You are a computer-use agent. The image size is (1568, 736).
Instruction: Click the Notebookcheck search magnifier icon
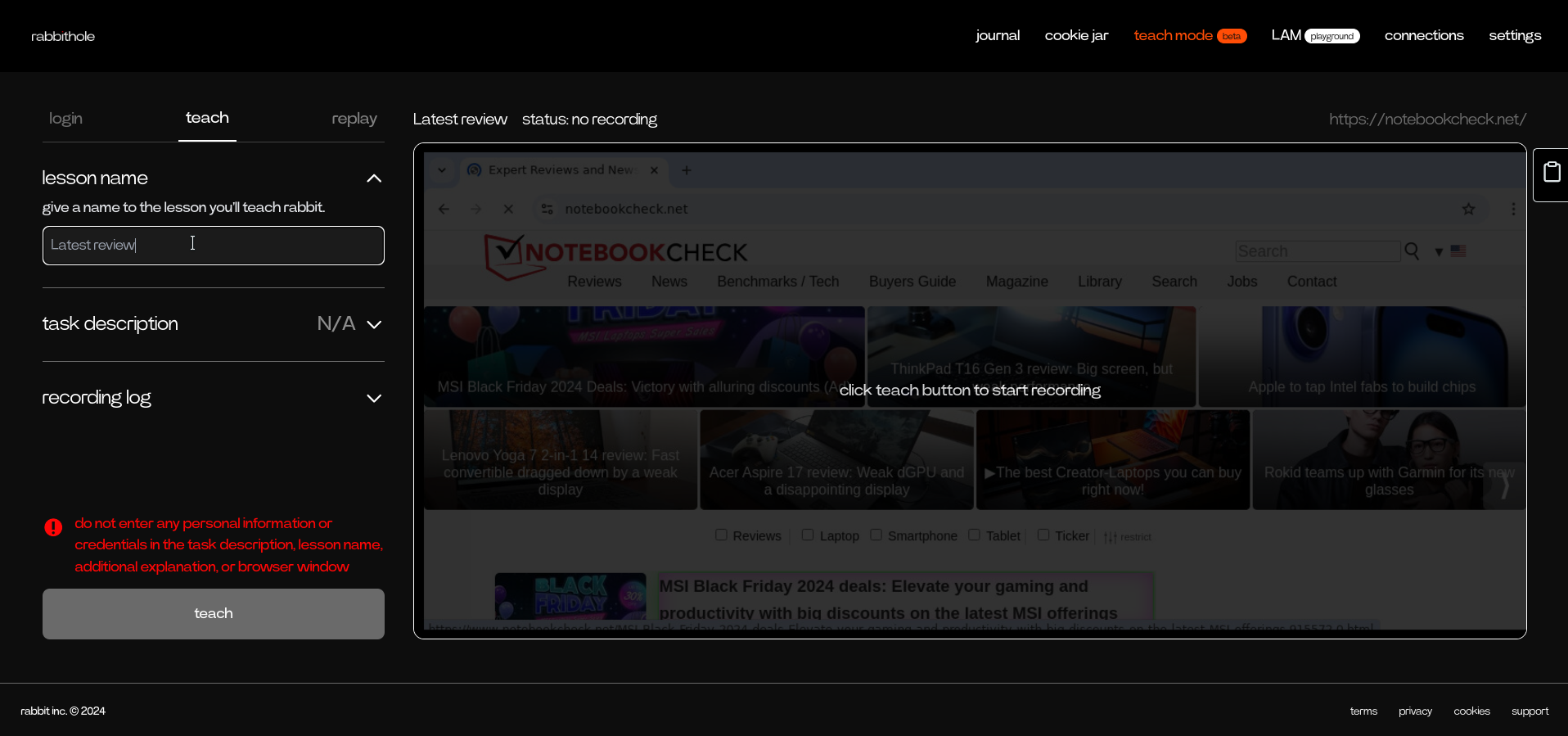click(1412, 251)
